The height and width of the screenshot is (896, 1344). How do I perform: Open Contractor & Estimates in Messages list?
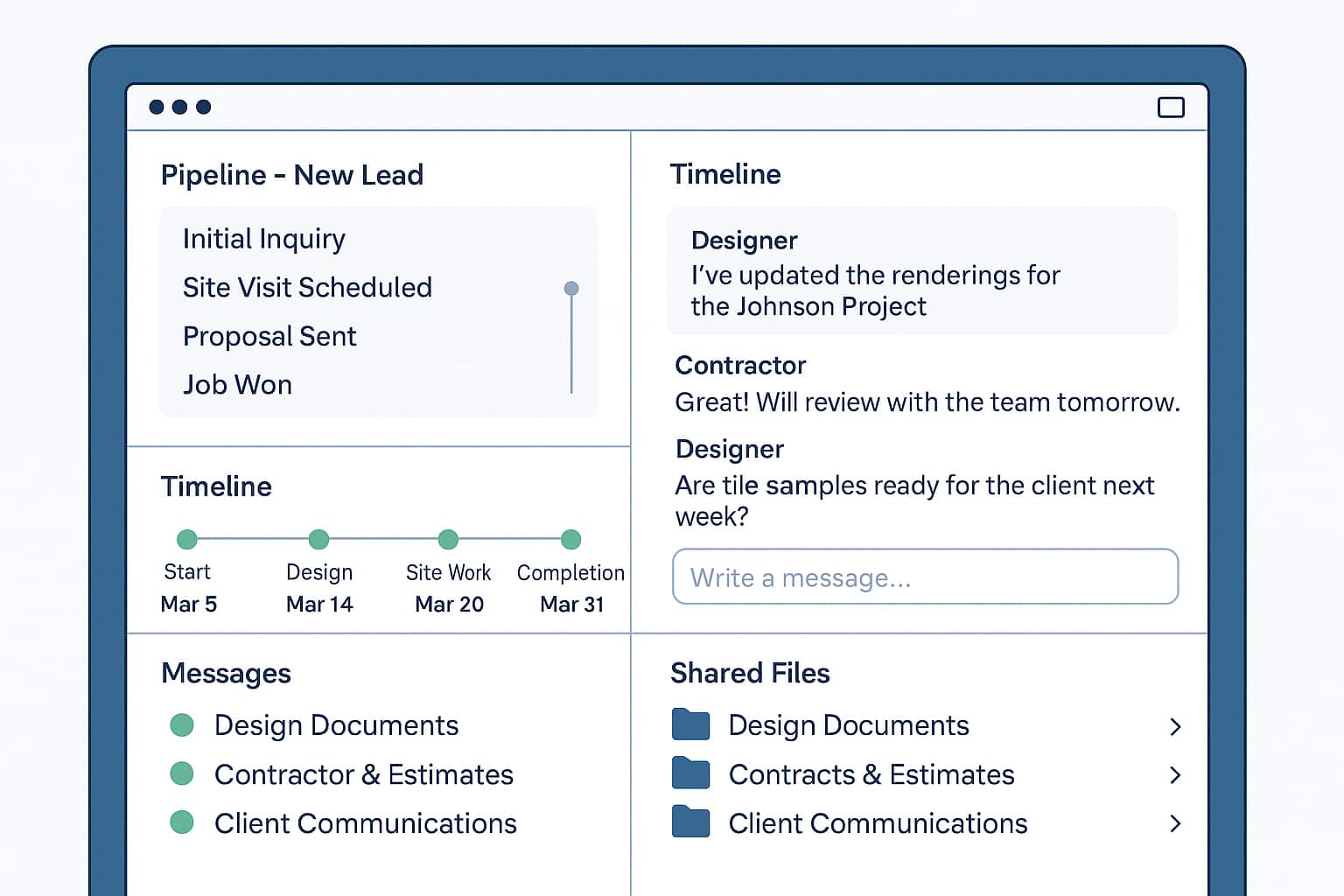364,774
